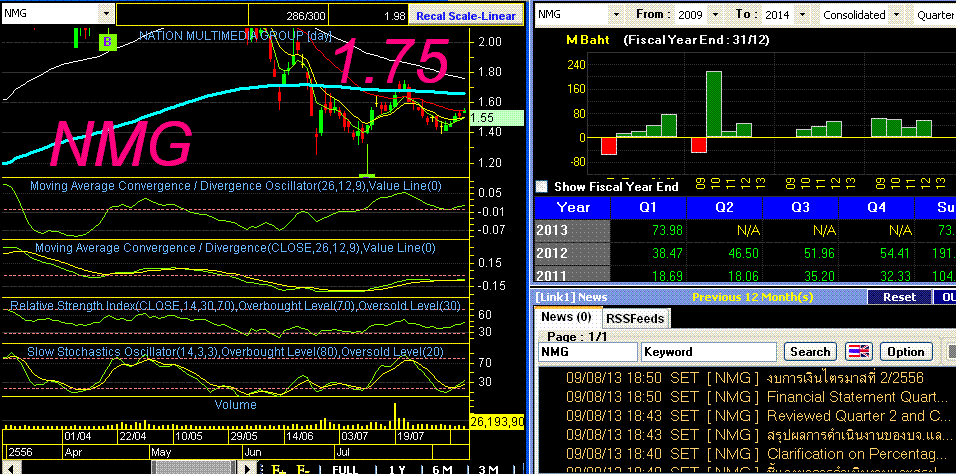Click the Q3 column header
The height and width of the screenshot is (474, 956).
pos(801,207)
